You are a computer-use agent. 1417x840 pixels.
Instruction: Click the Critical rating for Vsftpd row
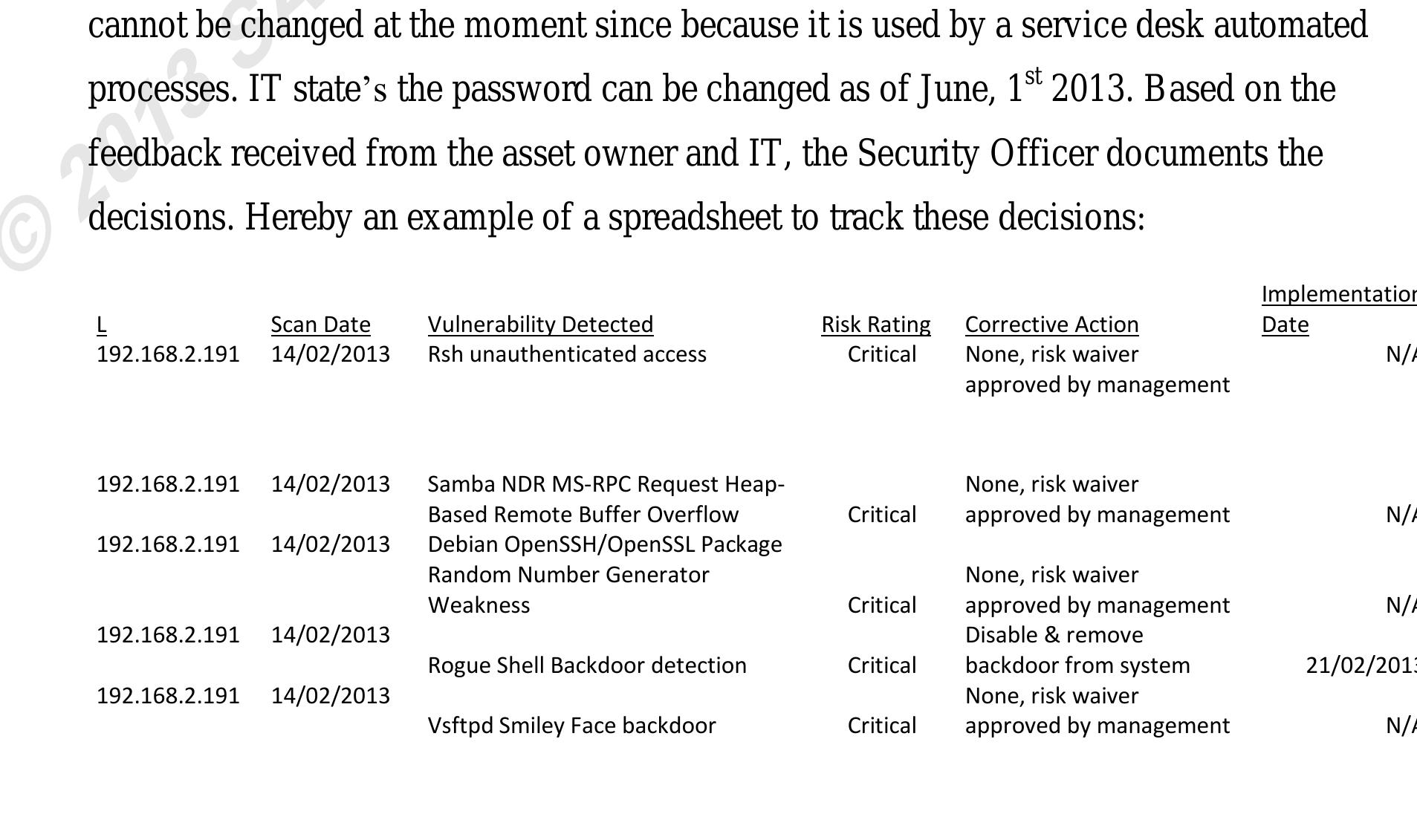[x=881, y=726]
